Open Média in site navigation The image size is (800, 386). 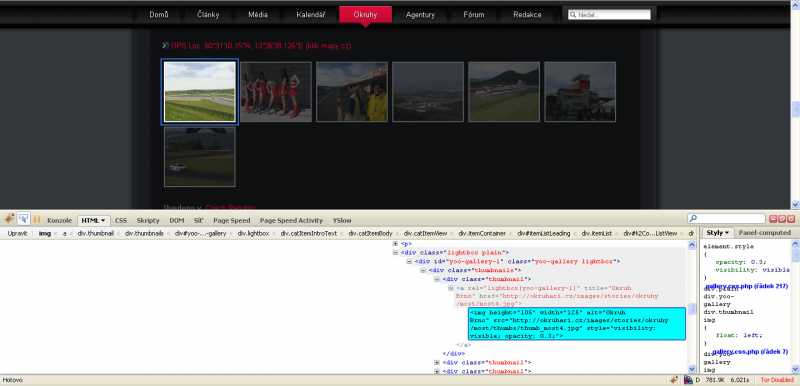pyautogui.click(x=258, y=15)
